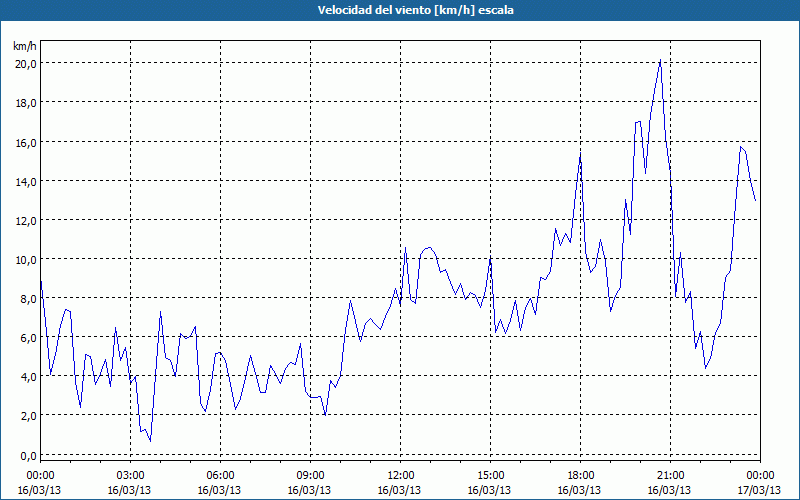Viewport: 800px width, 500px height.
Task: Click the "16/03/13" date under 21:00
Action: (x=669, y=490)
